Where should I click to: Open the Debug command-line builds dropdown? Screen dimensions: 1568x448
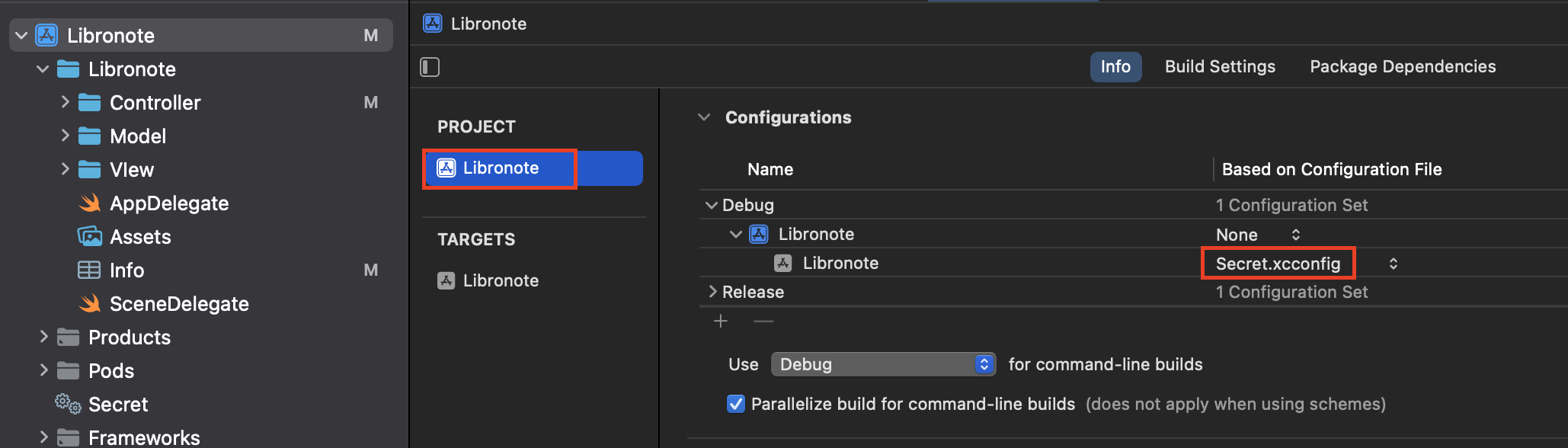pyautogui.click(x=883, y=364)
